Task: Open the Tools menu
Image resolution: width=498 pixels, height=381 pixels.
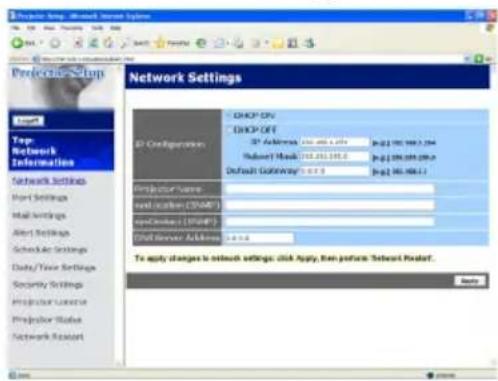Action: (x=97, y=28)
